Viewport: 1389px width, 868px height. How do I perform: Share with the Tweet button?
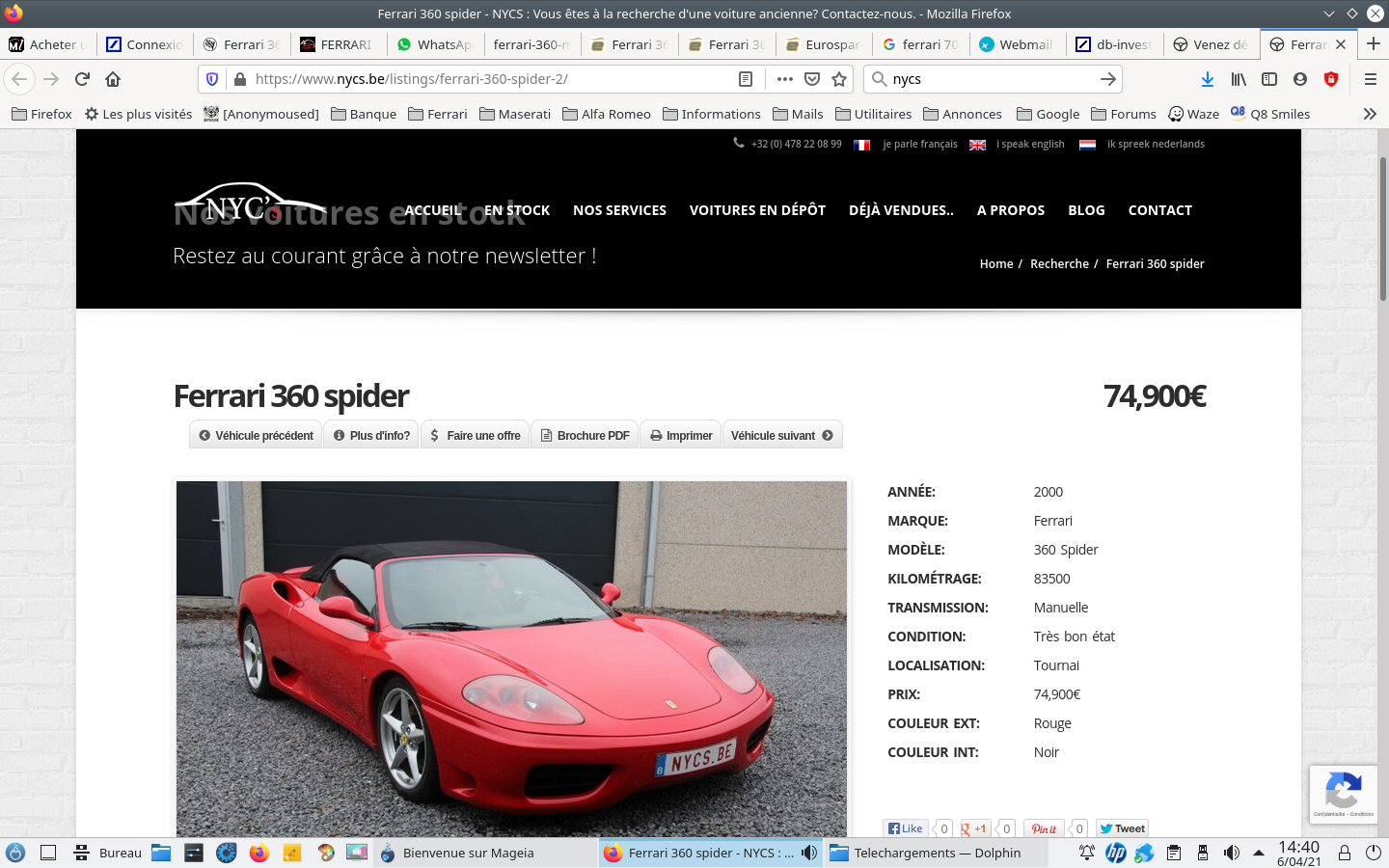click(x=1122, y=828)
